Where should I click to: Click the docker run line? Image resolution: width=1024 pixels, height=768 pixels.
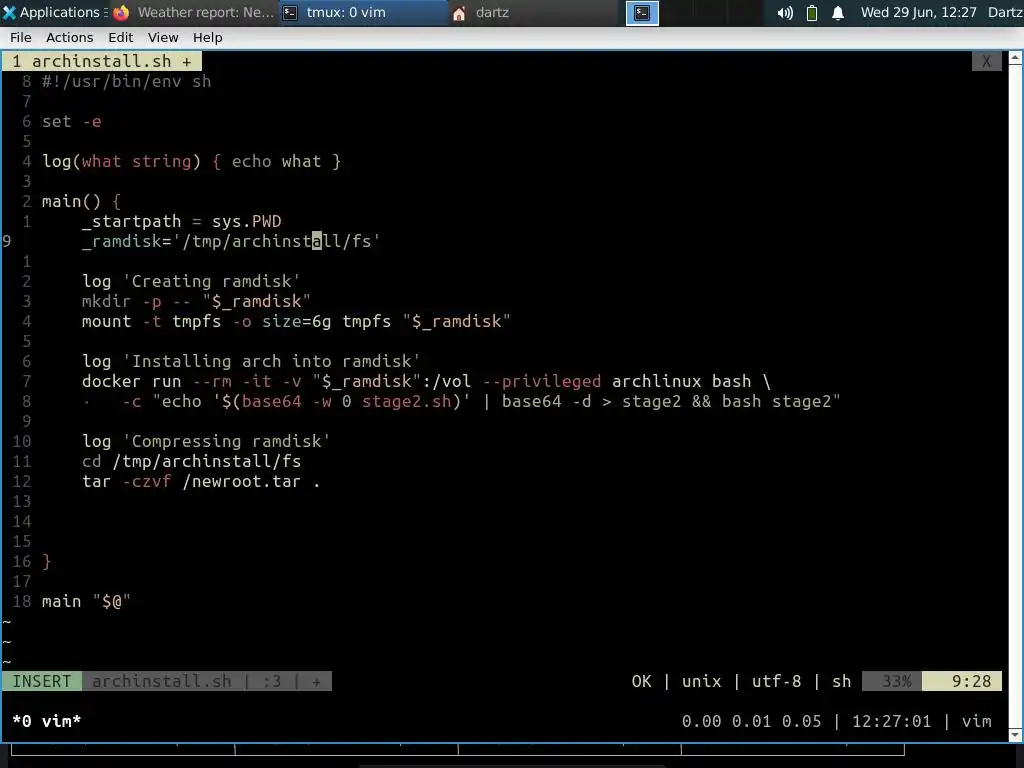tap(426, 381)
